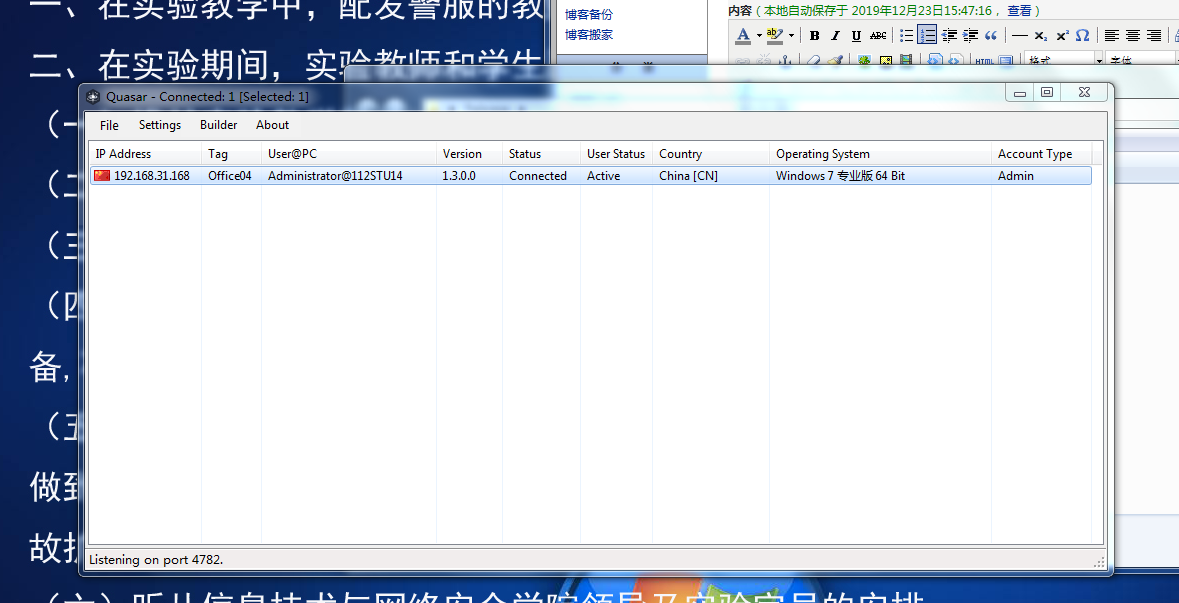Click the 1.3.0.0 version cell
The height and width of the screenshot is (603, 1179).
[x=459, y=176]
